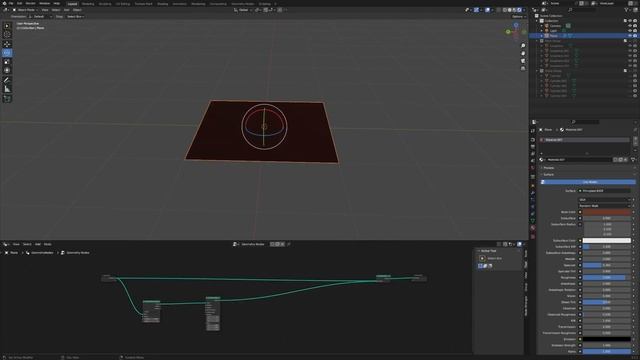Open the World properties tab
This screenshot has height=360, width=640.
(533, 169)
